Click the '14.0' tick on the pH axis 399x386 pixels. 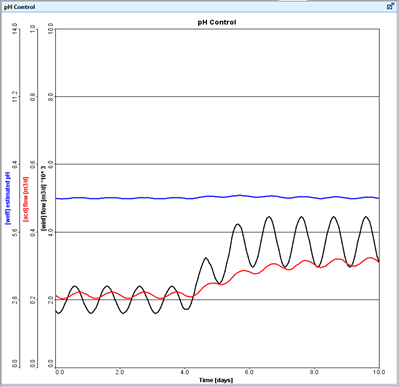pyautogui.click(x=15, y=28)
